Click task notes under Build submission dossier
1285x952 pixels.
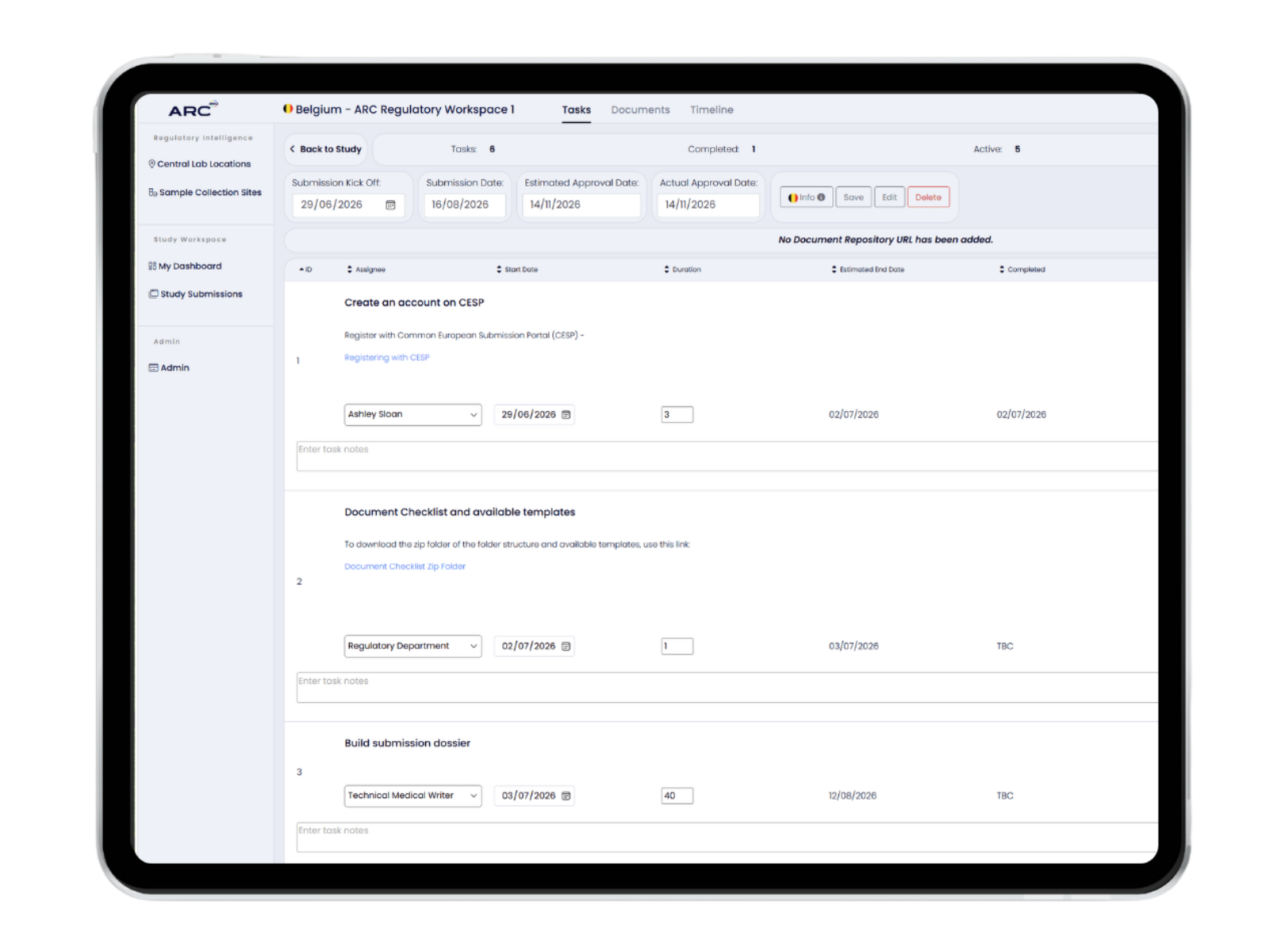point(727,837)
